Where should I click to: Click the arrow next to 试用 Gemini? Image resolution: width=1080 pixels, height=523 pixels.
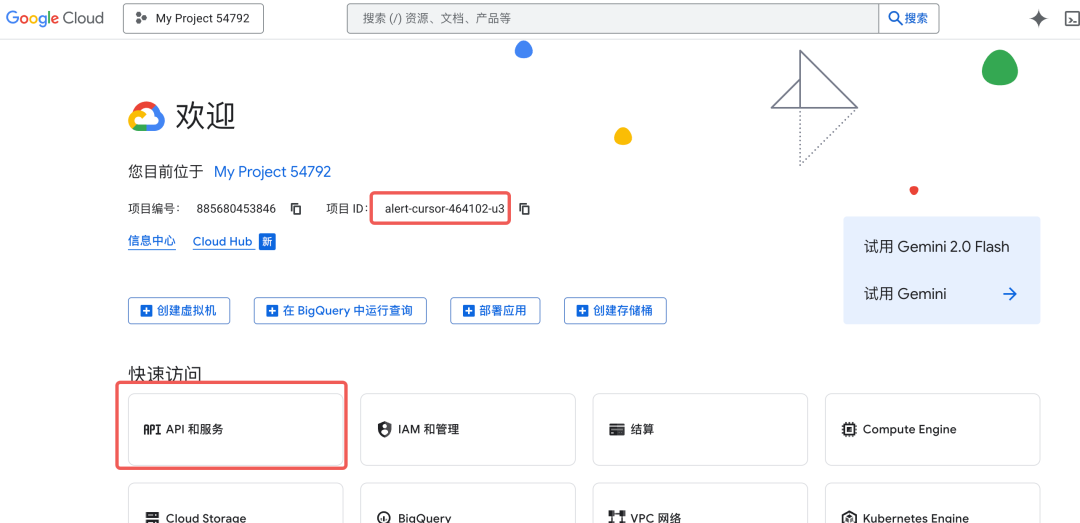coord(1010,294)
